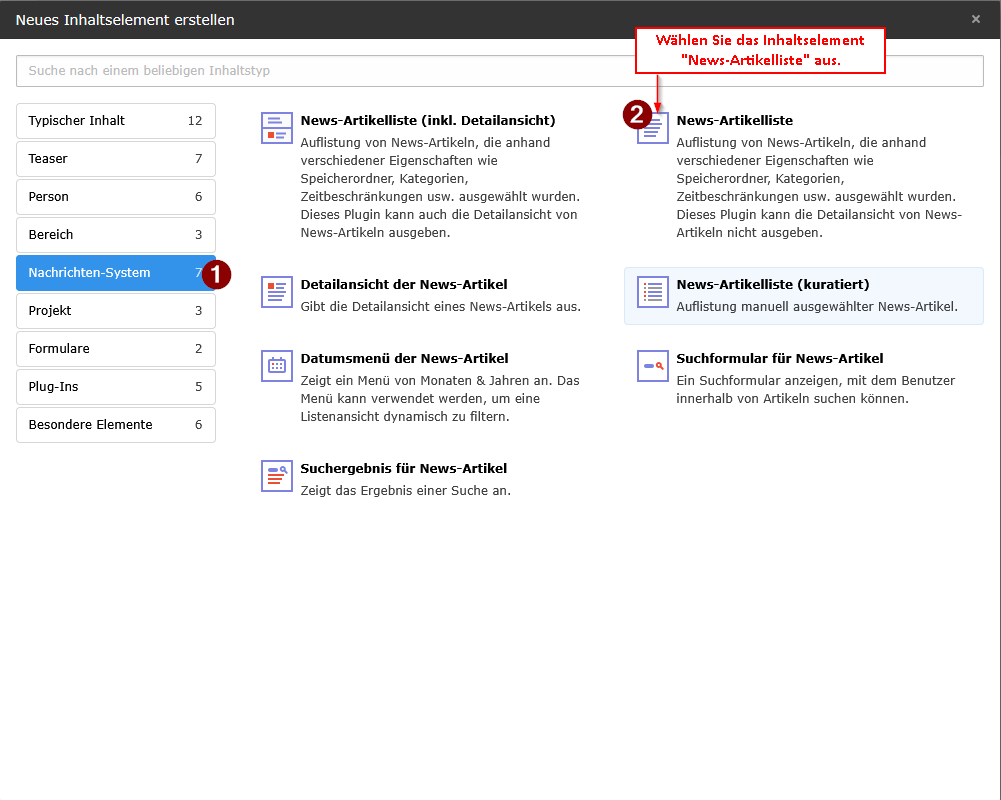
Task: Select the Person category
Action: click(x=110, y=196)
